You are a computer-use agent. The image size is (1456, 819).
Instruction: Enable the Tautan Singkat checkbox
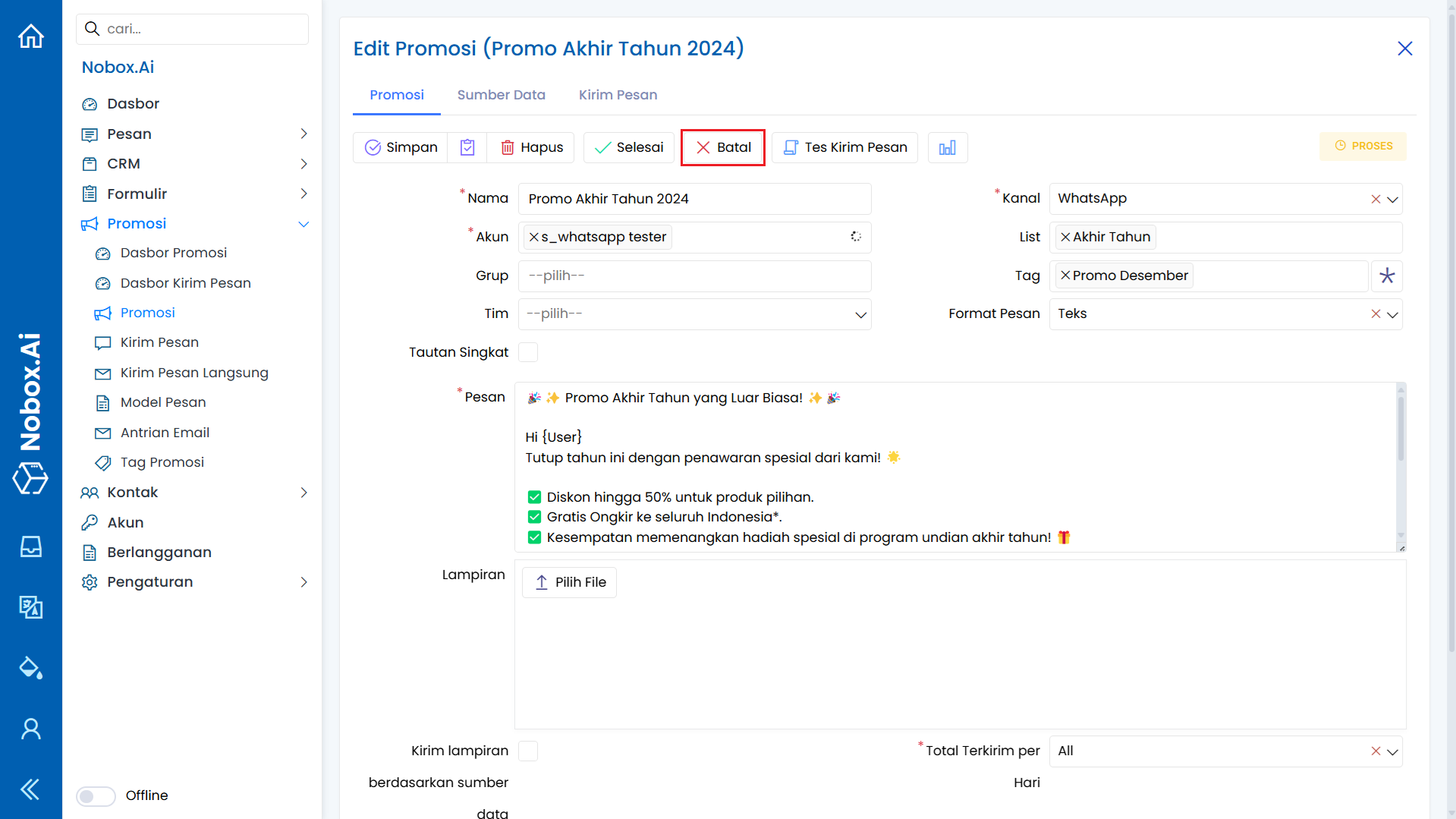coord(528,352)
